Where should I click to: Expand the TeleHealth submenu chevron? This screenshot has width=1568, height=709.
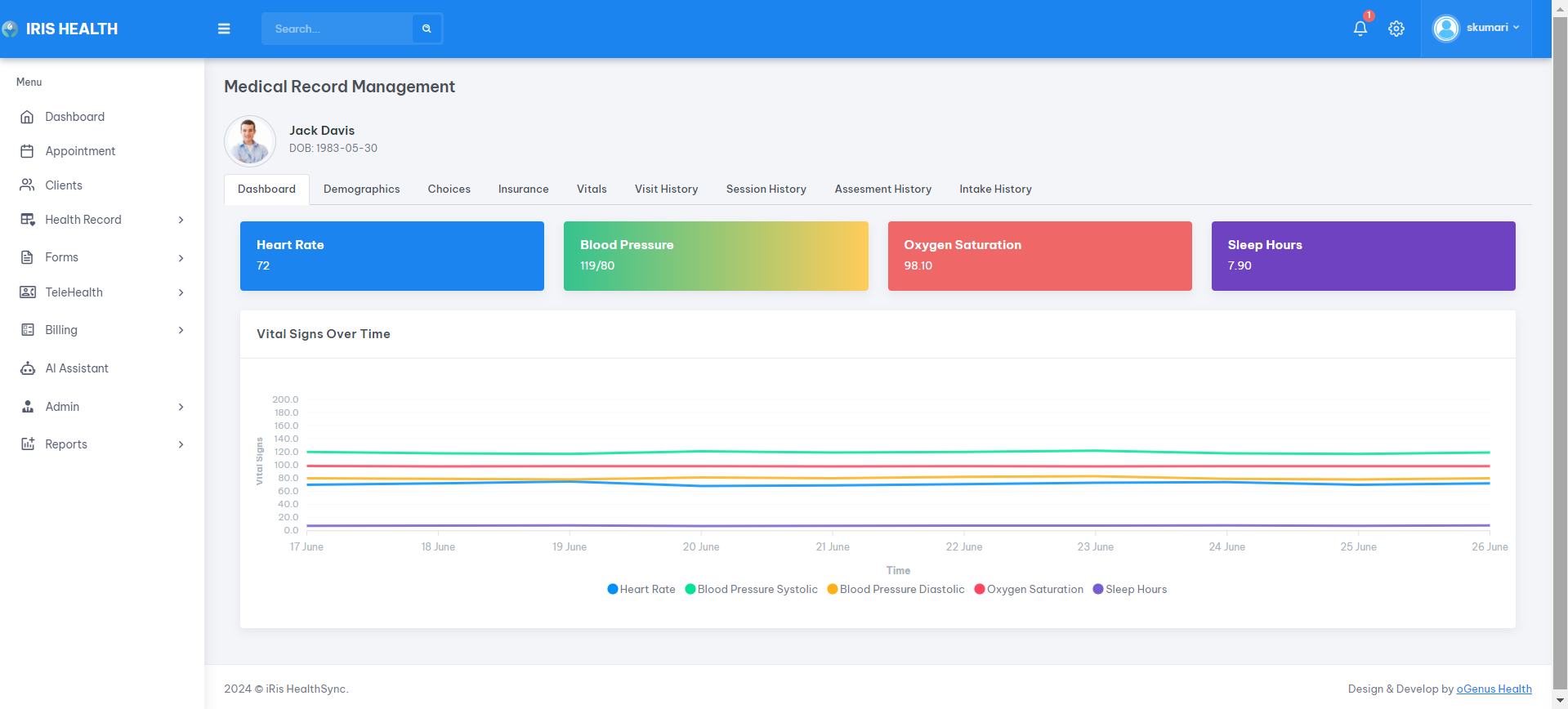[181, 292]
